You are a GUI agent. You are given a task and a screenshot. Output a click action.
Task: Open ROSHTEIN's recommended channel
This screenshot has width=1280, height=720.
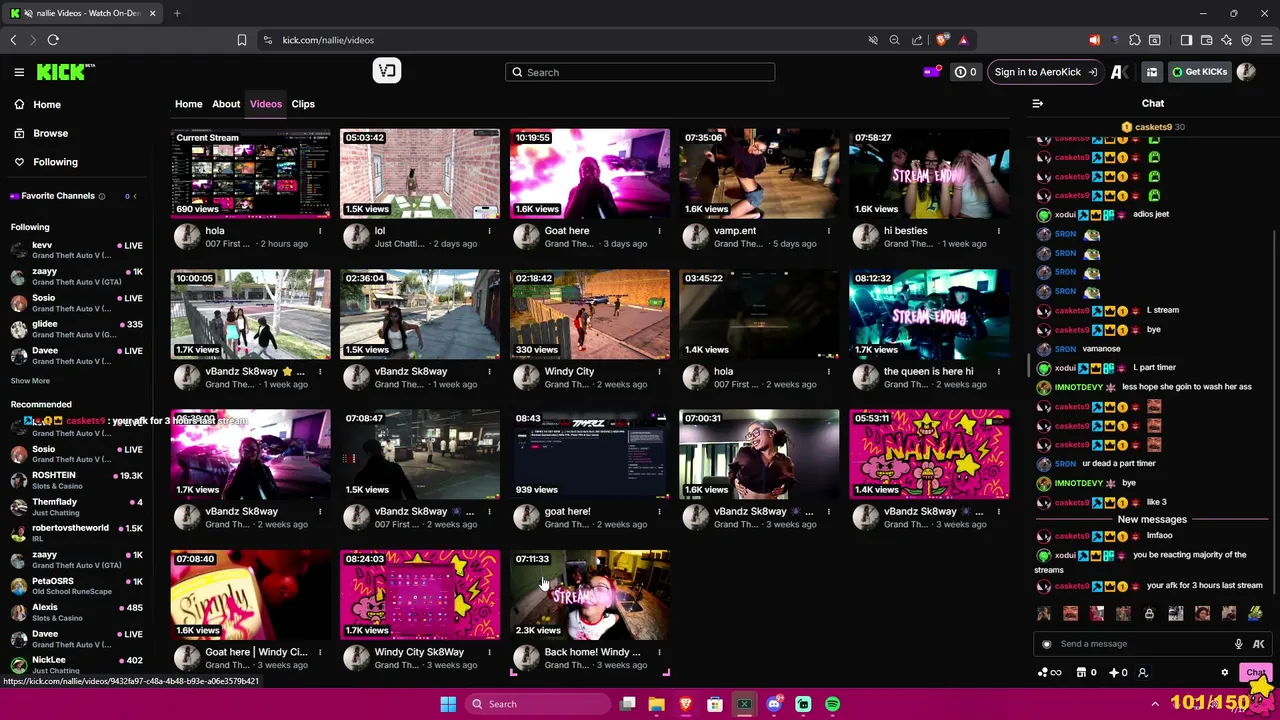click(x=76, y=480)
